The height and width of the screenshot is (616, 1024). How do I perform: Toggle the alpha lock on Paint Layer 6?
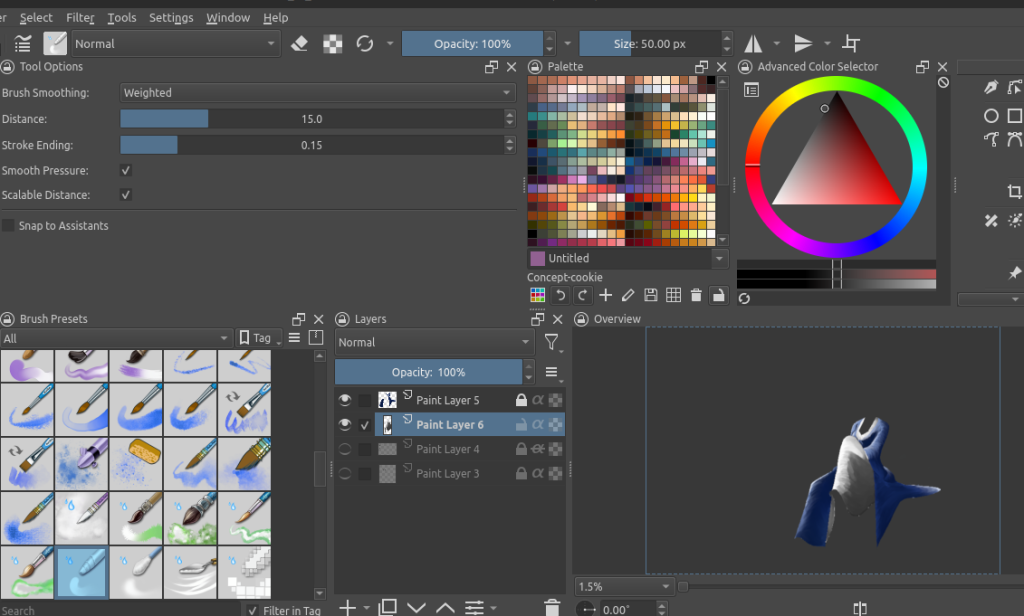tap(538, 423)
